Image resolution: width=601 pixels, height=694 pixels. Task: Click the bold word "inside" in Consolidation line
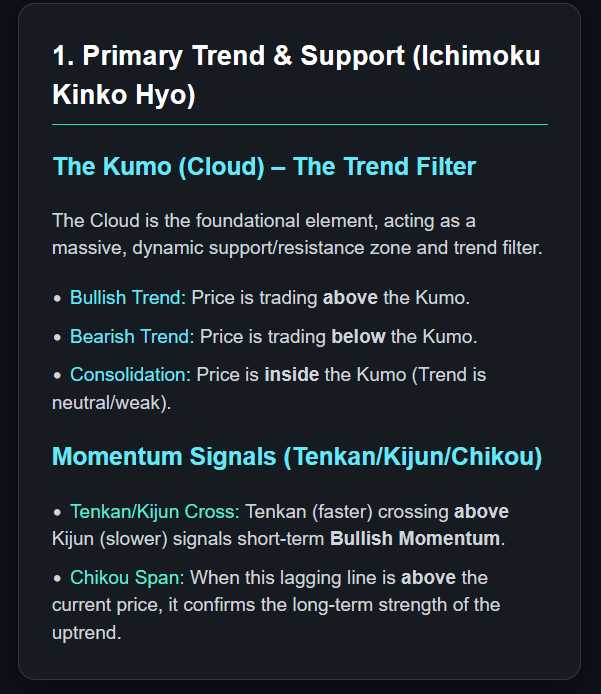[x=292, y=375]
